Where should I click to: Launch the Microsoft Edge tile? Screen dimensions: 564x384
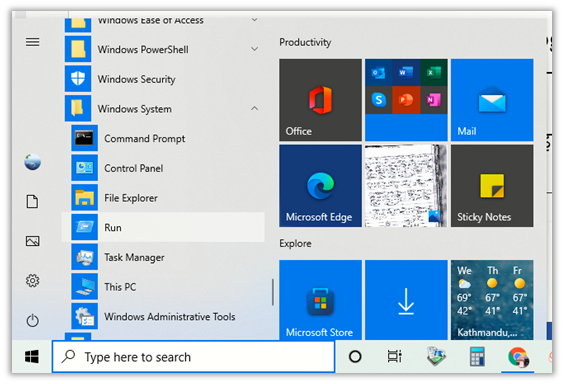tap(320, 186)
